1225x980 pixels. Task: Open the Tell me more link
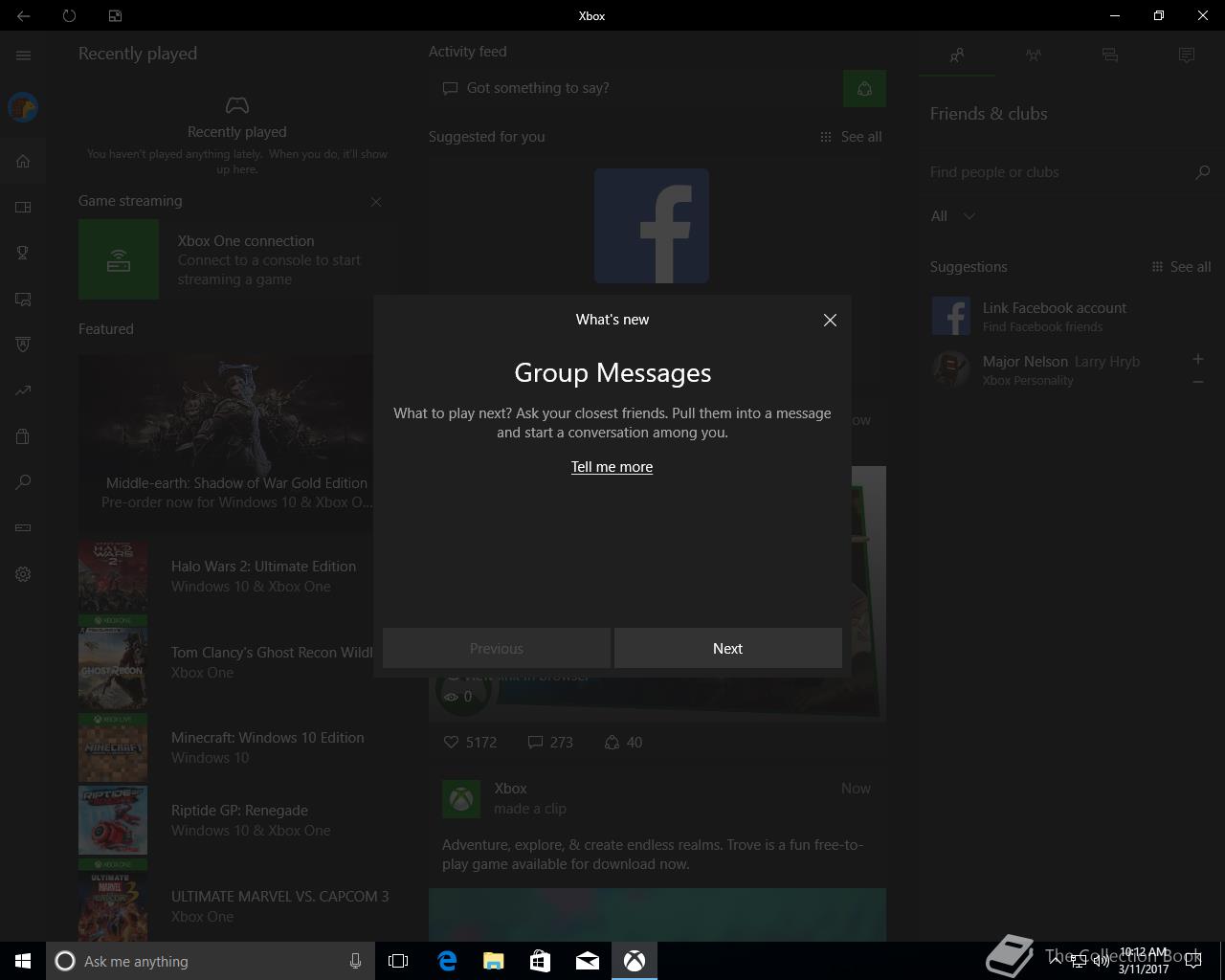[x=612, y=467]
